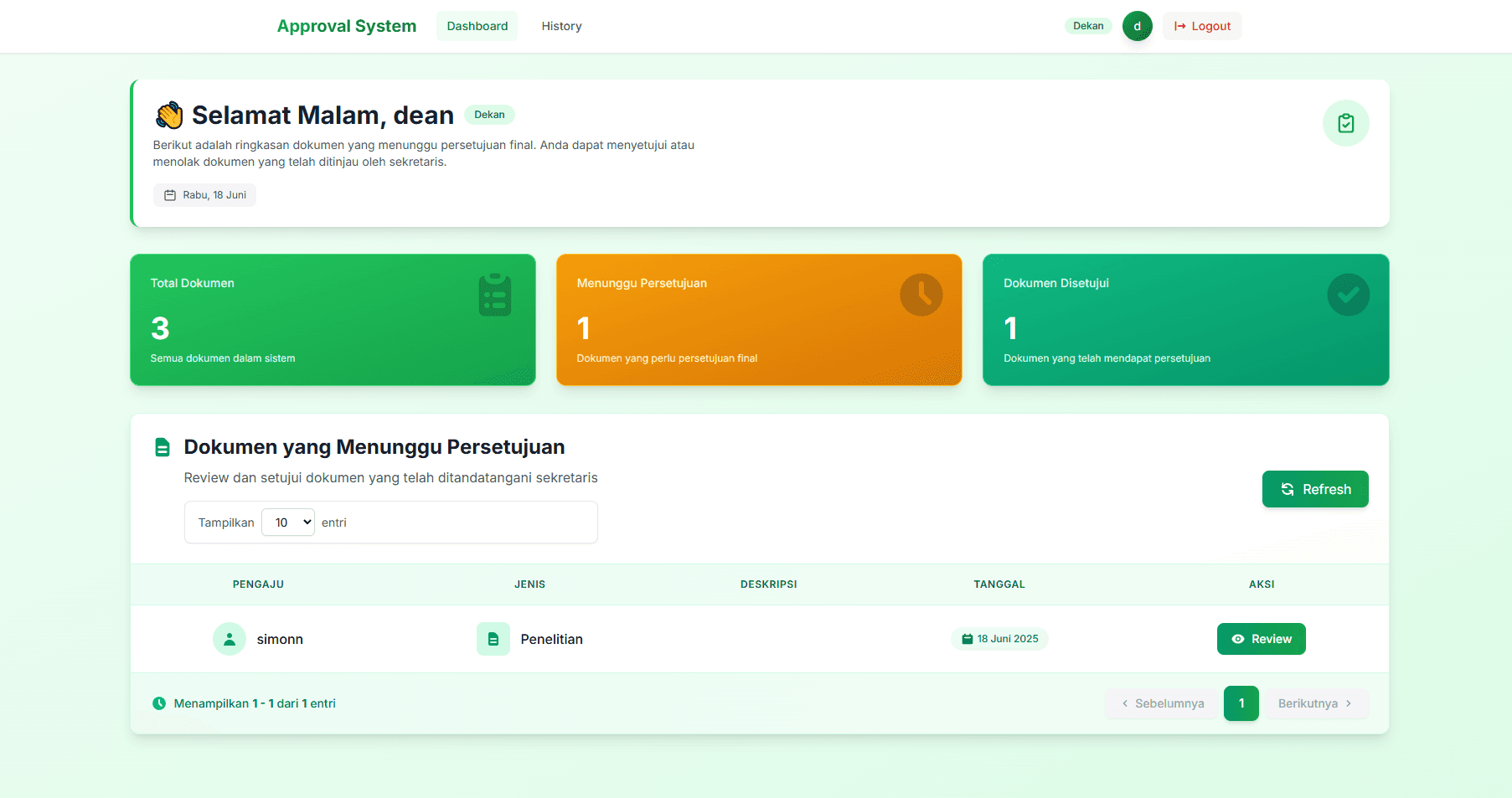Image resolution: width=1512 pixels, height=798 pixels.
Task: Open the entries-per-page dropdown showing 10
Action: [x=288, y=523]
